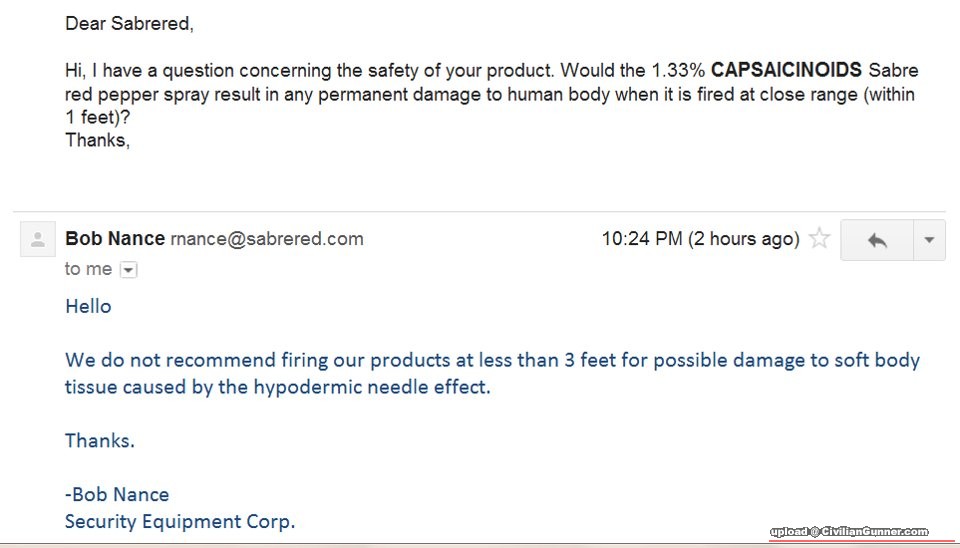This screenshot has width=960, height=548.
Task: Click the '(2 hours ago)' relative time text
Action: pyautogui.click(x=745, y=239)
